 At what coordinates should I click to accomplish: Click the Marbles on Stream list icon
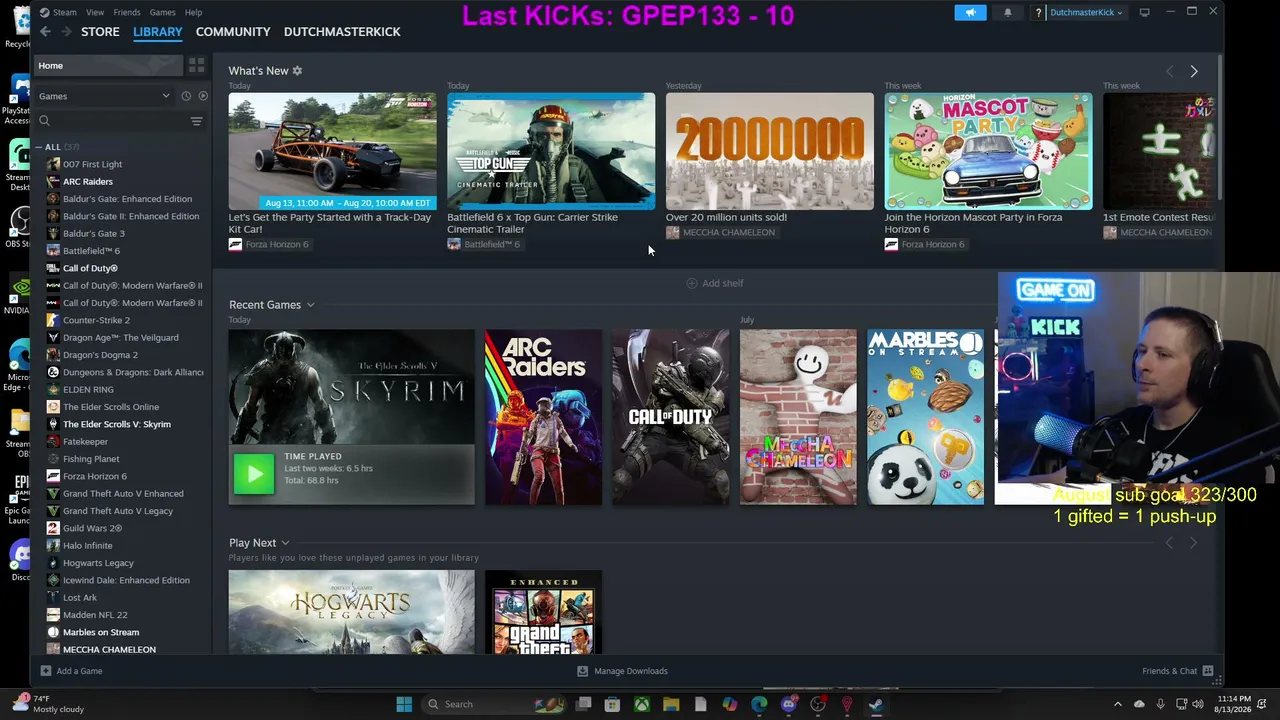pos(53,632)
